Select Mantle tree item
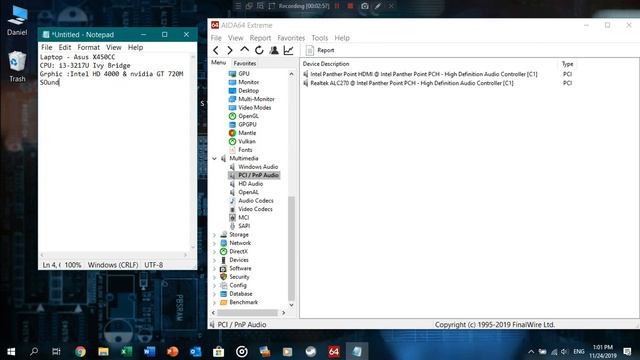Screen dimensions: 640x360 247,133
